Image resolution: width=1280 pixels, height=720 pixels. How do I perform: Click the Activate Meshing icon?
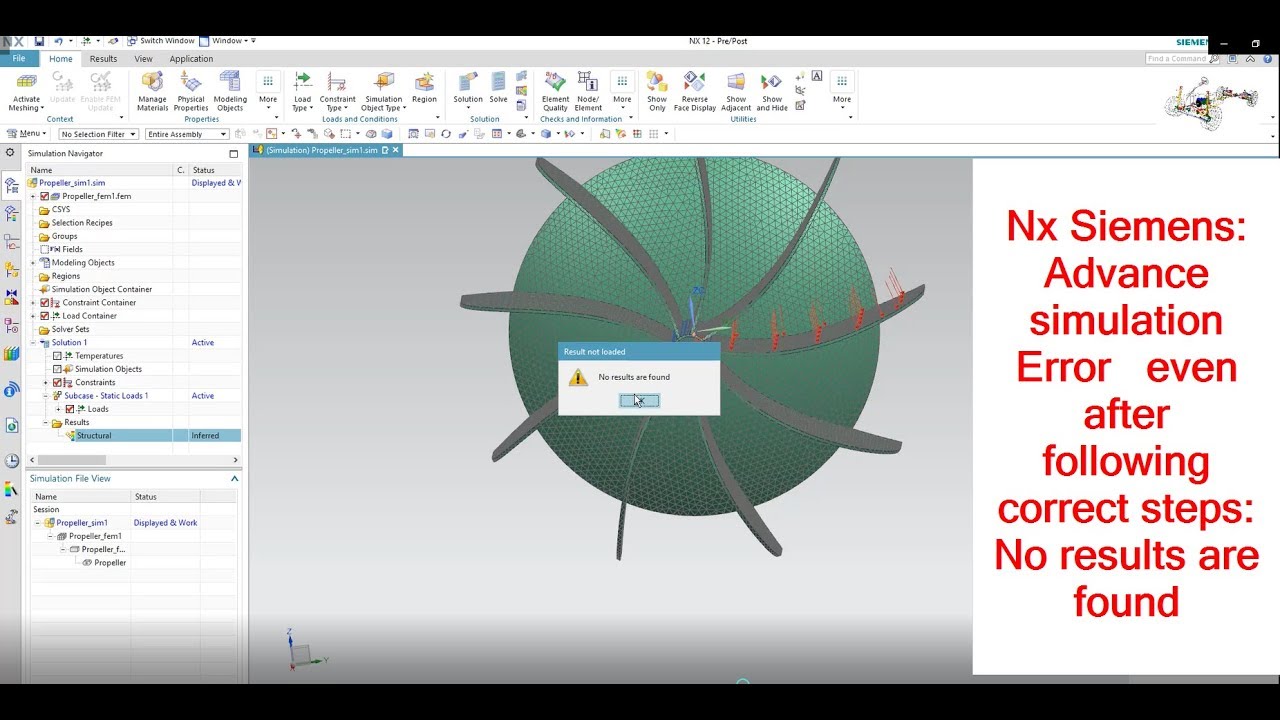26,82
